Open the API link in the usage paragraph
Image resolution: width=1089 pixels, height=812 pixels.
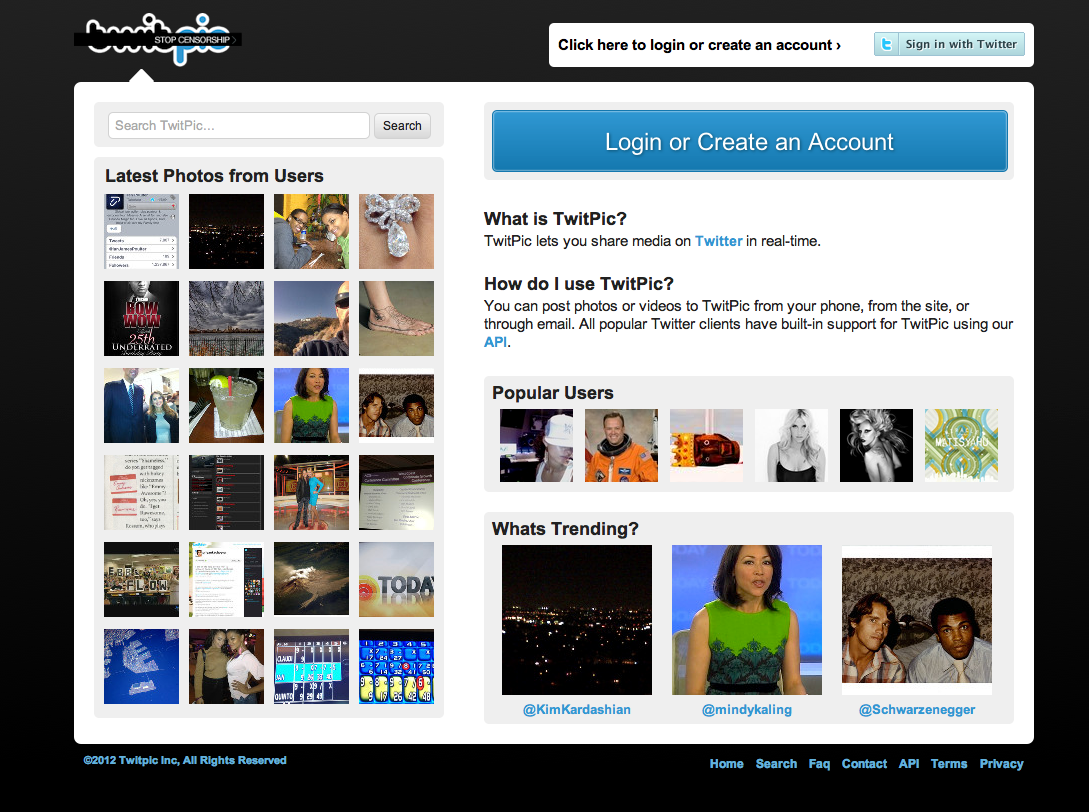[495, 342]
